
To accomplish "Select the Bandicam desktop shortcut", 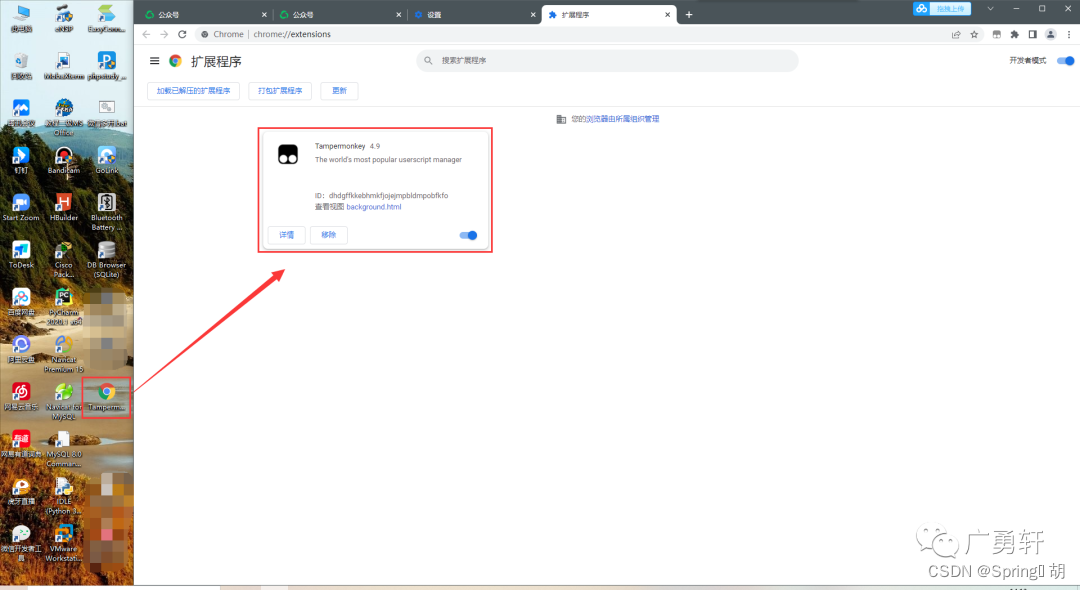I will [63, 160].
